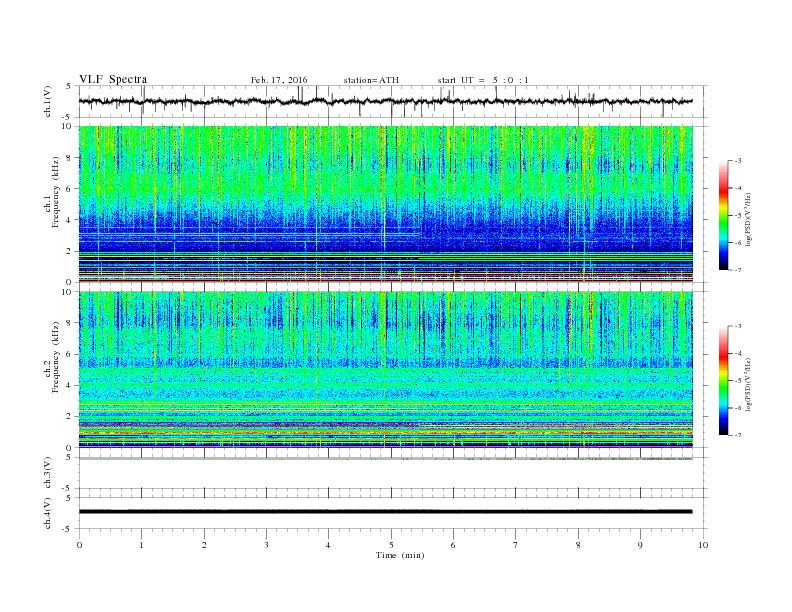Viewport: 792px width, 612px height.
Task: Click time axis tick label "7"
Action: click(x=516, y=545)
